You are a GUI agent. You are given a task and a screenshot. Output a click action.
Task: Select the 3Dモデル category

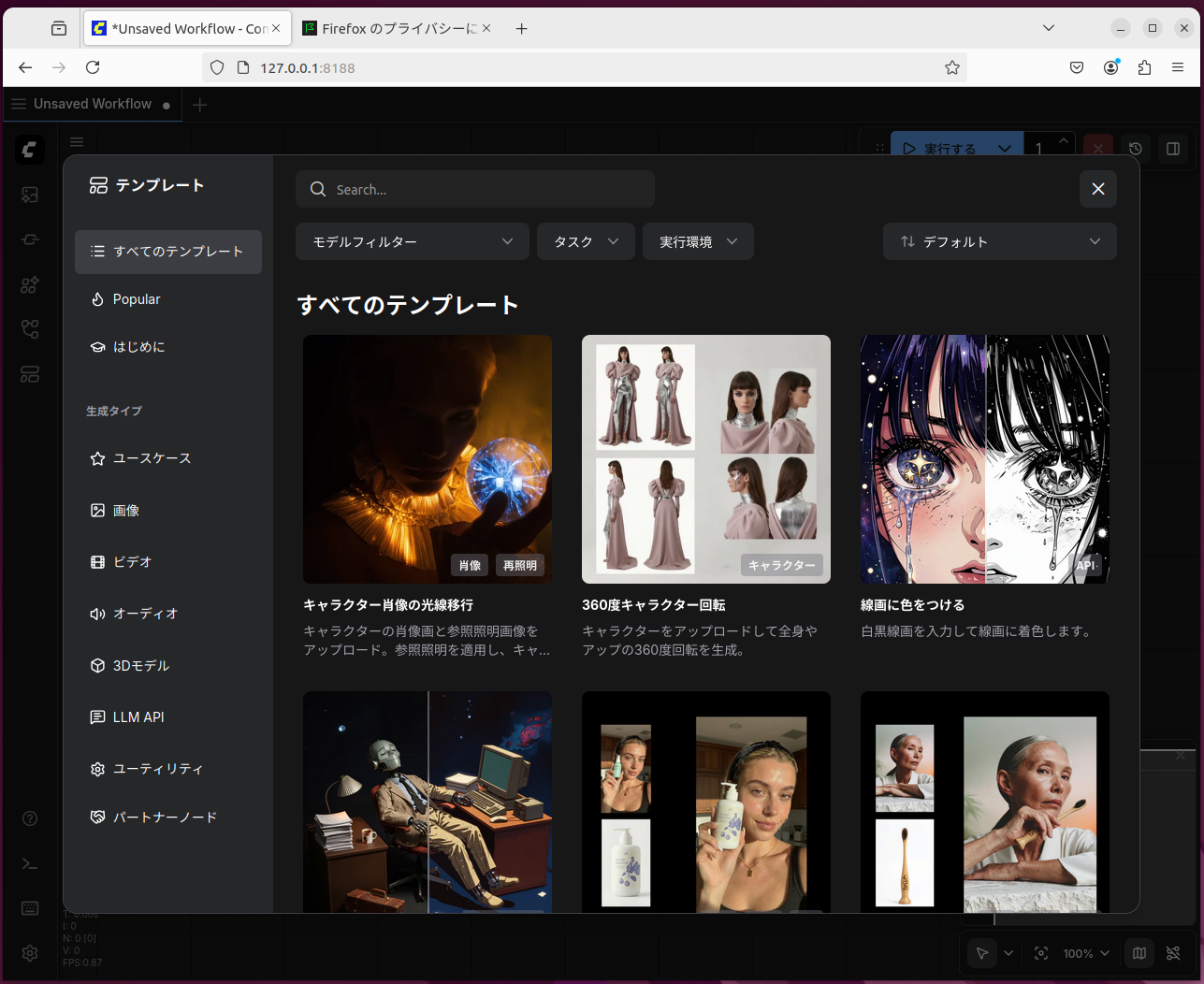click(140, 666)
